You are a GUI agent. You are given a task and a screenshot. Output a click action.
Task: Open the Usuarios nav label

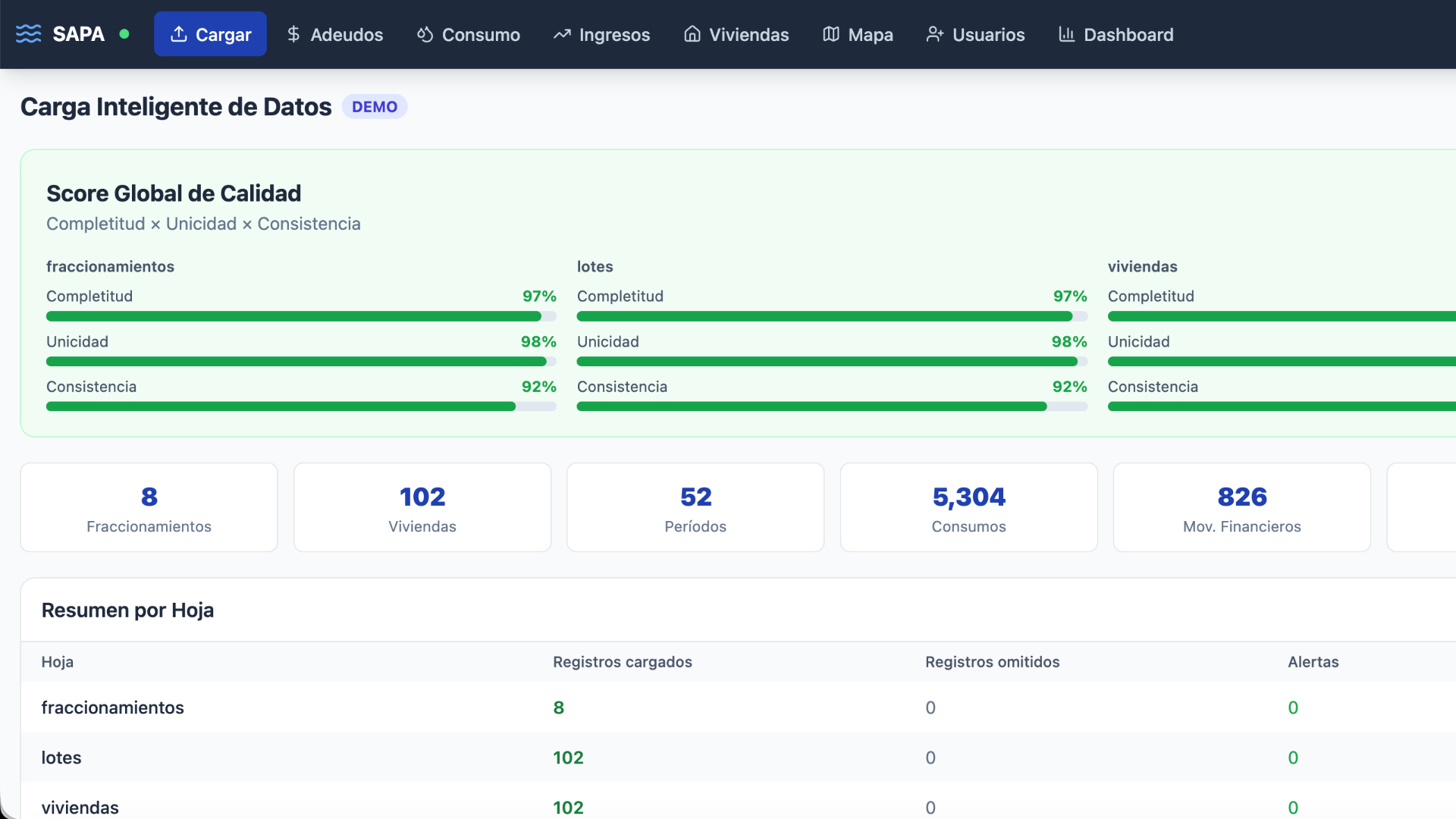click(x=989, y=35)
